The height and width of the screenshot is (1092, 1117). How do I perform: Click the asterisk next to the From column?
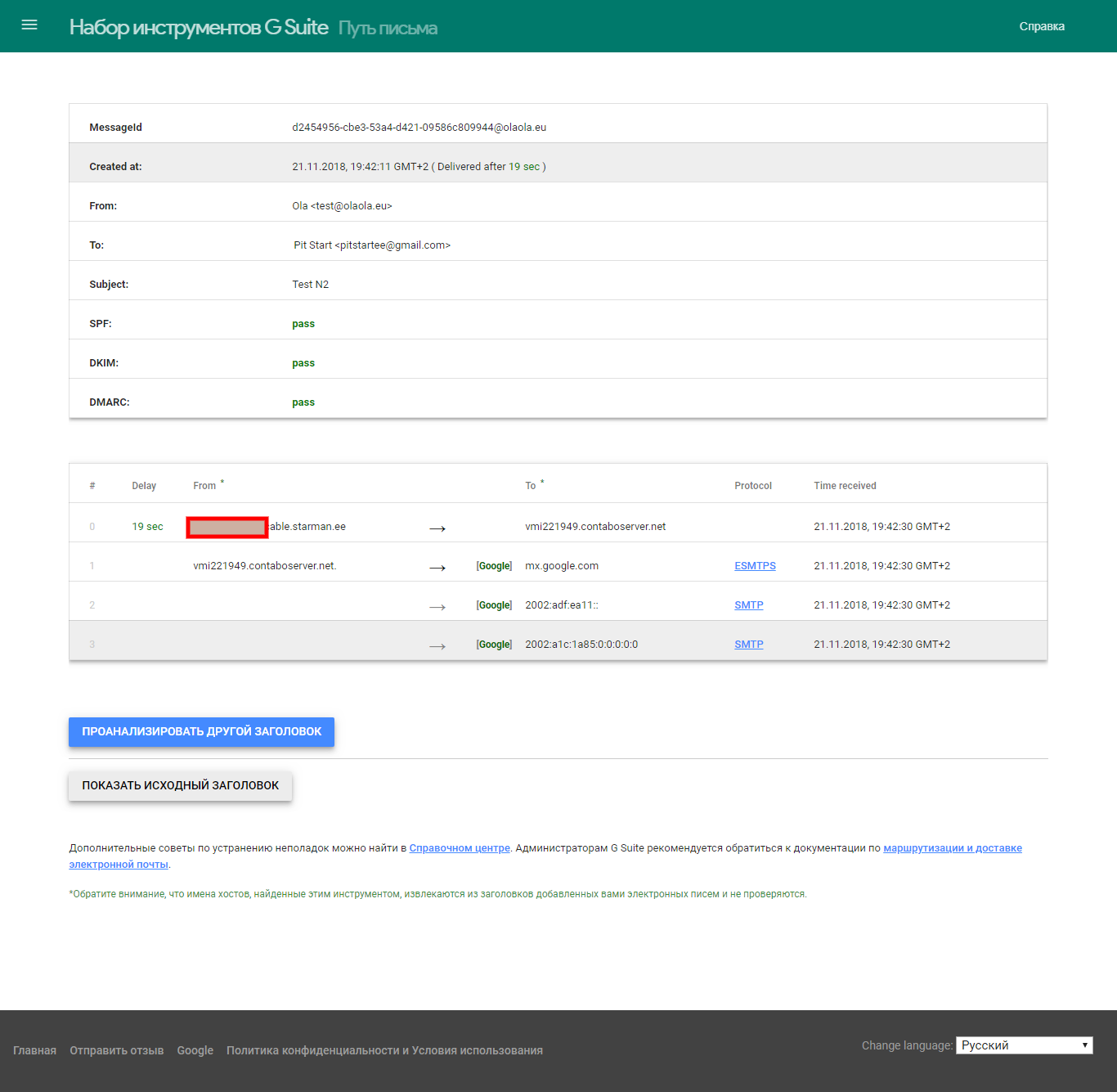coord(223,479)
